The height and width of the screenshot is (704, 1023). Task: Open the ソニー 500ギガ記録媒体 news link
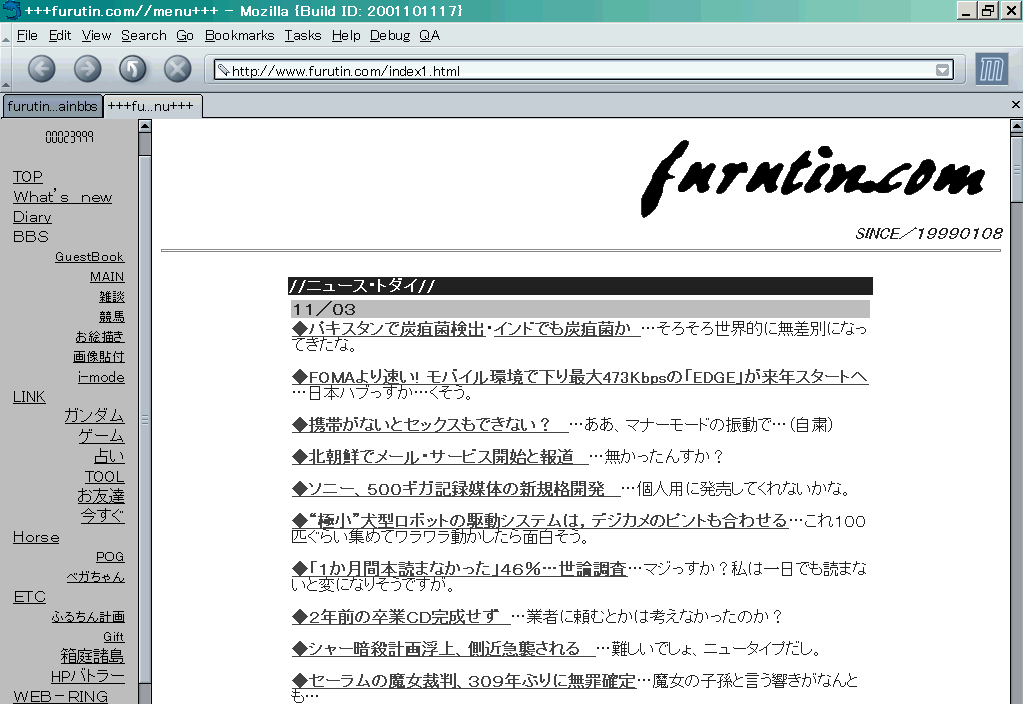coord(455,489)
